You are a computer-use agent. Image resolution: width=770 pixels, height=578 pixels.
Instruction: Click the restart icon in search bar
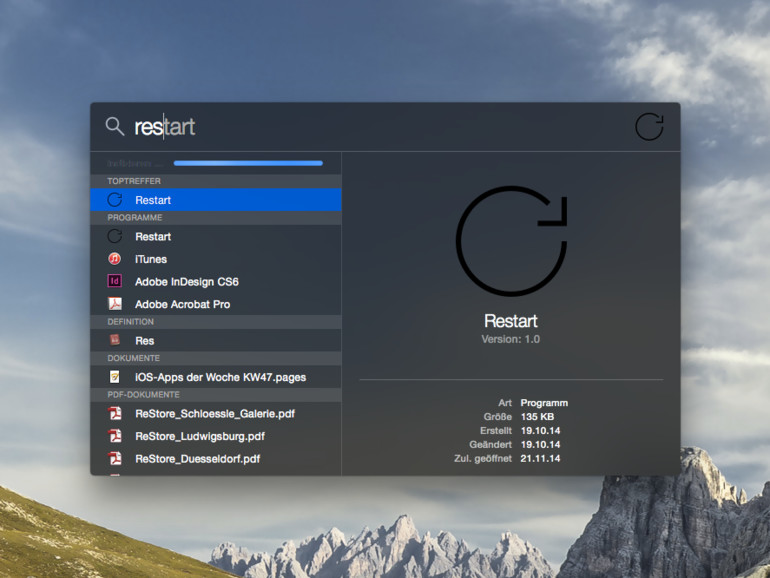[649, 127]
